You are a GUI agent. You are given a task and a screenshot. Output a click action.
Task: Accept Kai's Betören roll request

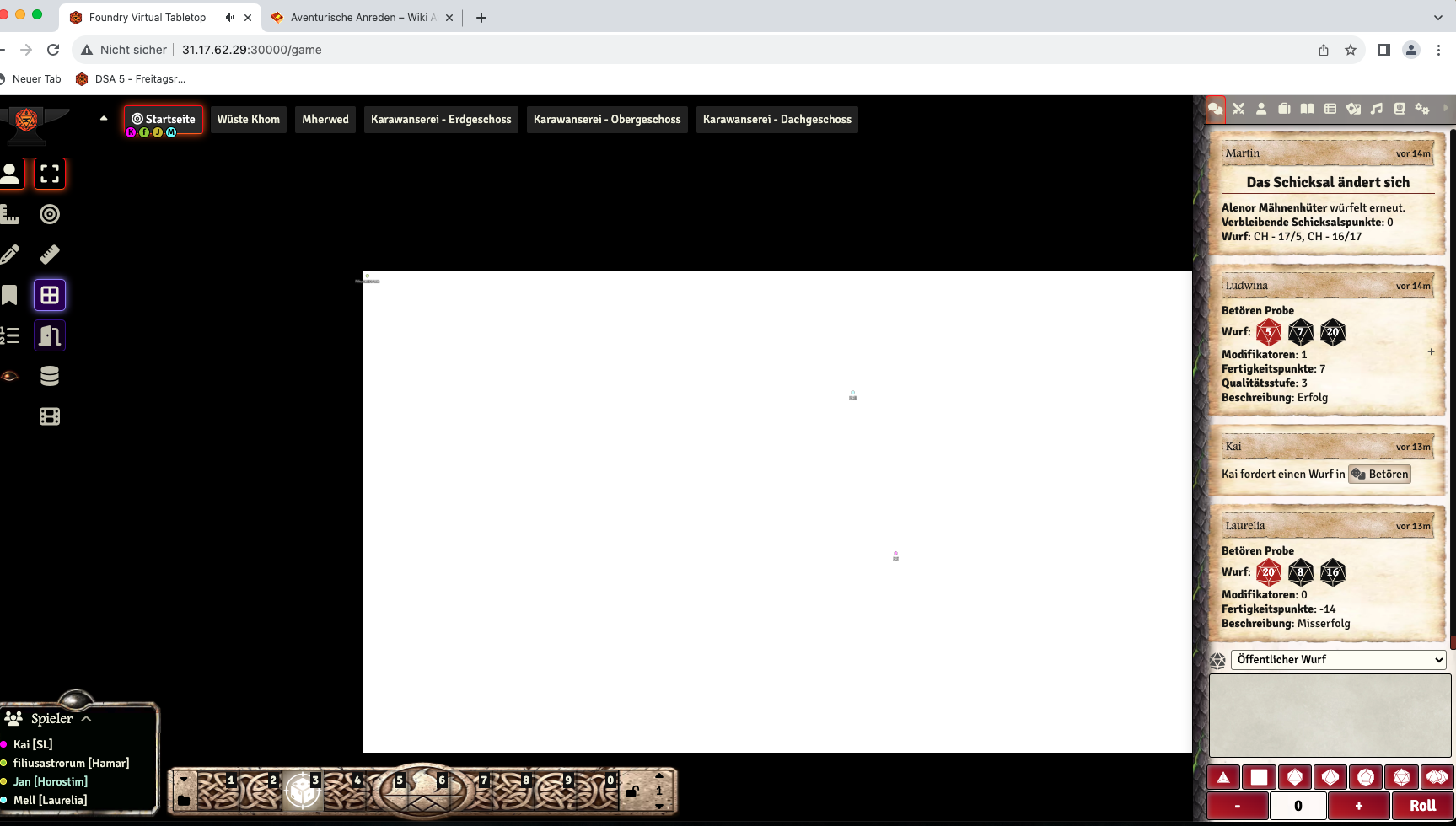point(1380,474)
